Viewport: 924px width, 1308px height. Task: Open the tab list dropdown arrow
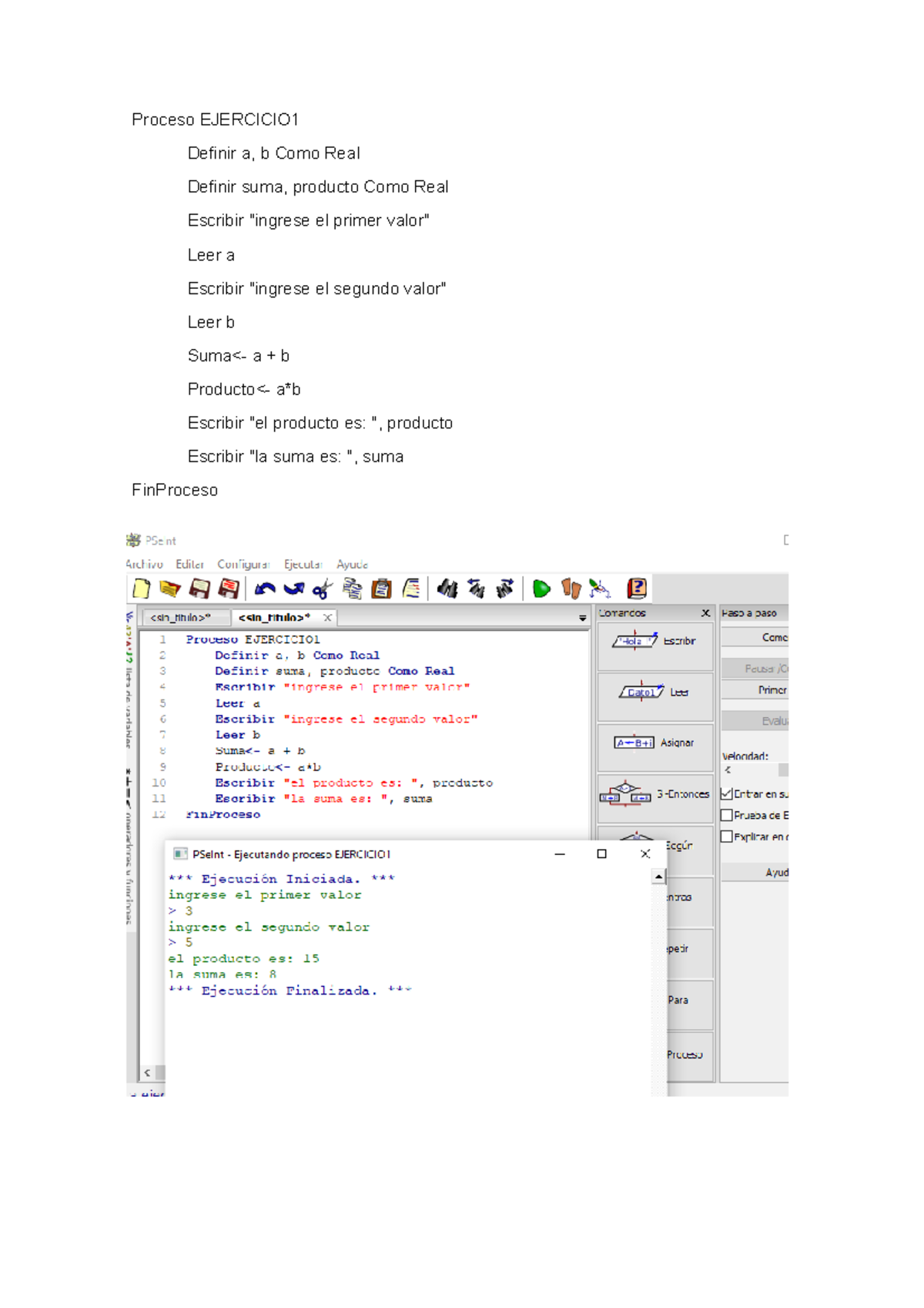click(583, 618)
